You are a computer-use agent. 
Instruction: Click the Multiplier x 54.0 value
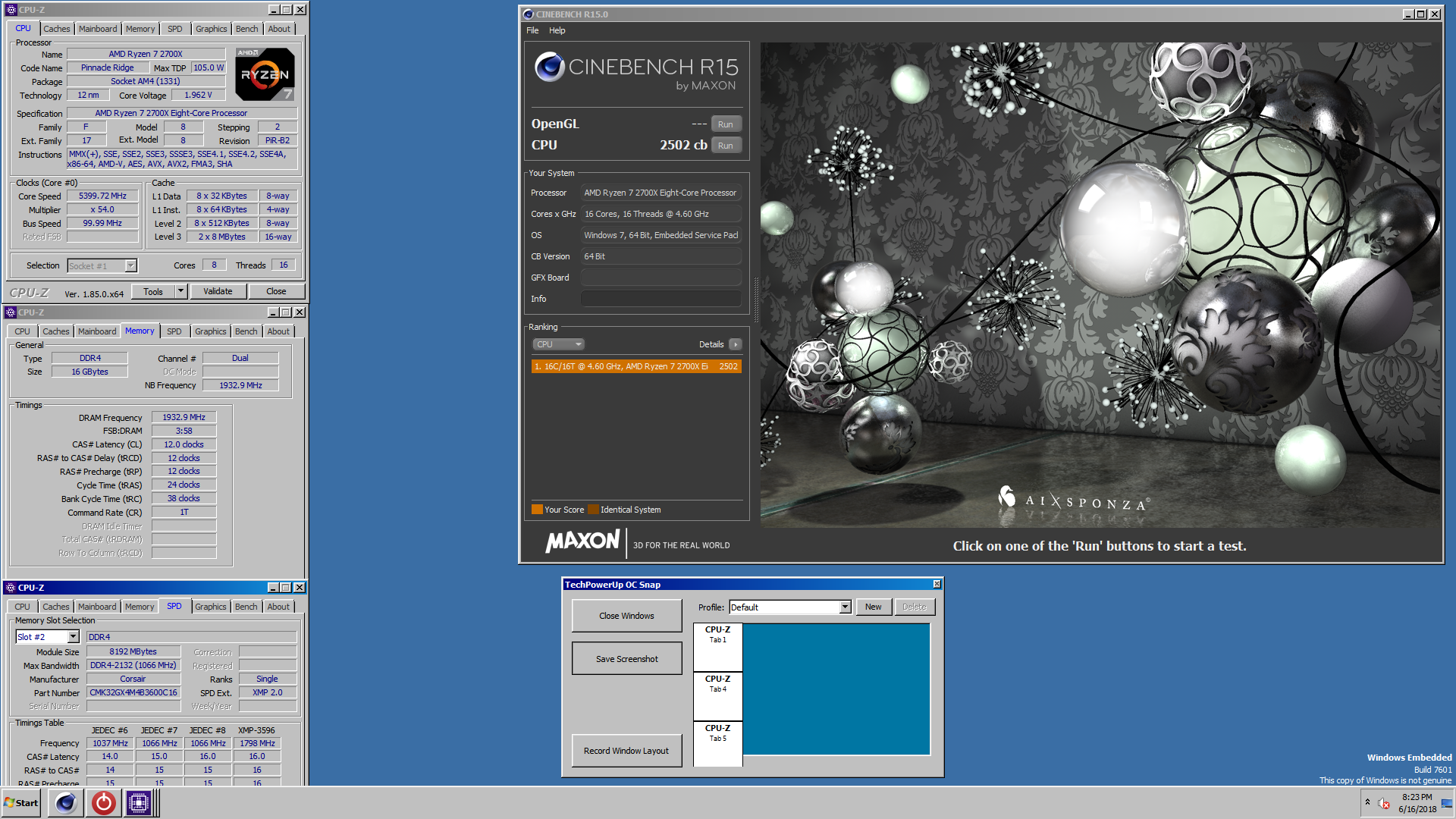point(103,210)
